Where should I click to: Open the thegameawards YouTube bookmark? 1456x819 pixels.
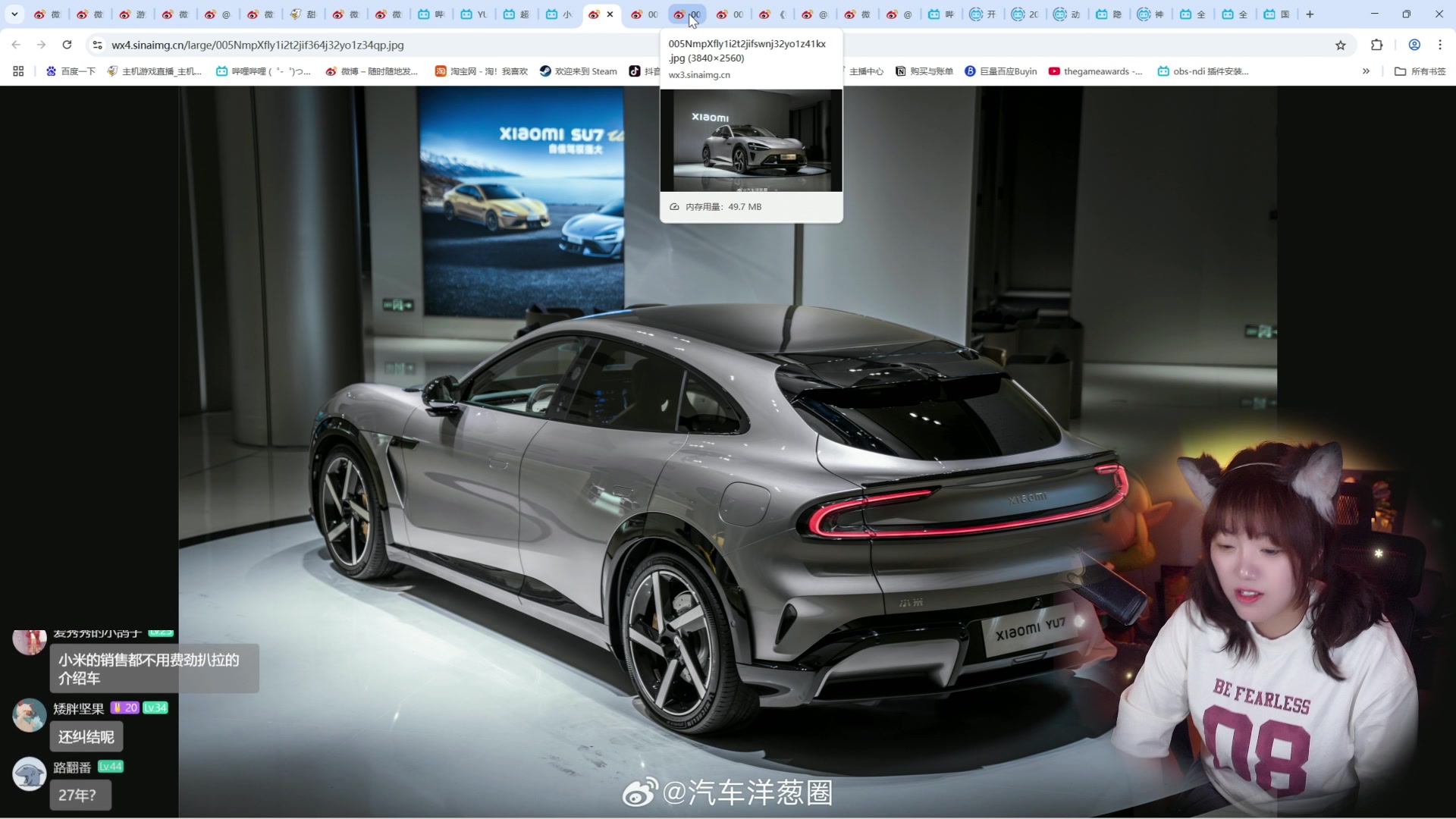click(x=1095, y=71)
